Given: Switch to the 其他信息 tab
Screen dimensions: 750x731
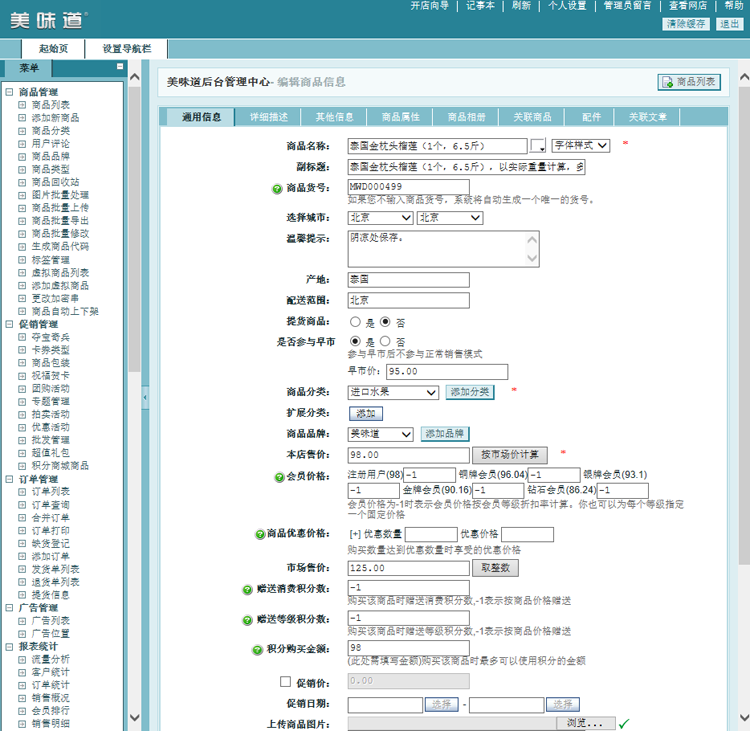Looking at the screenshot, I should coord(334,117).
